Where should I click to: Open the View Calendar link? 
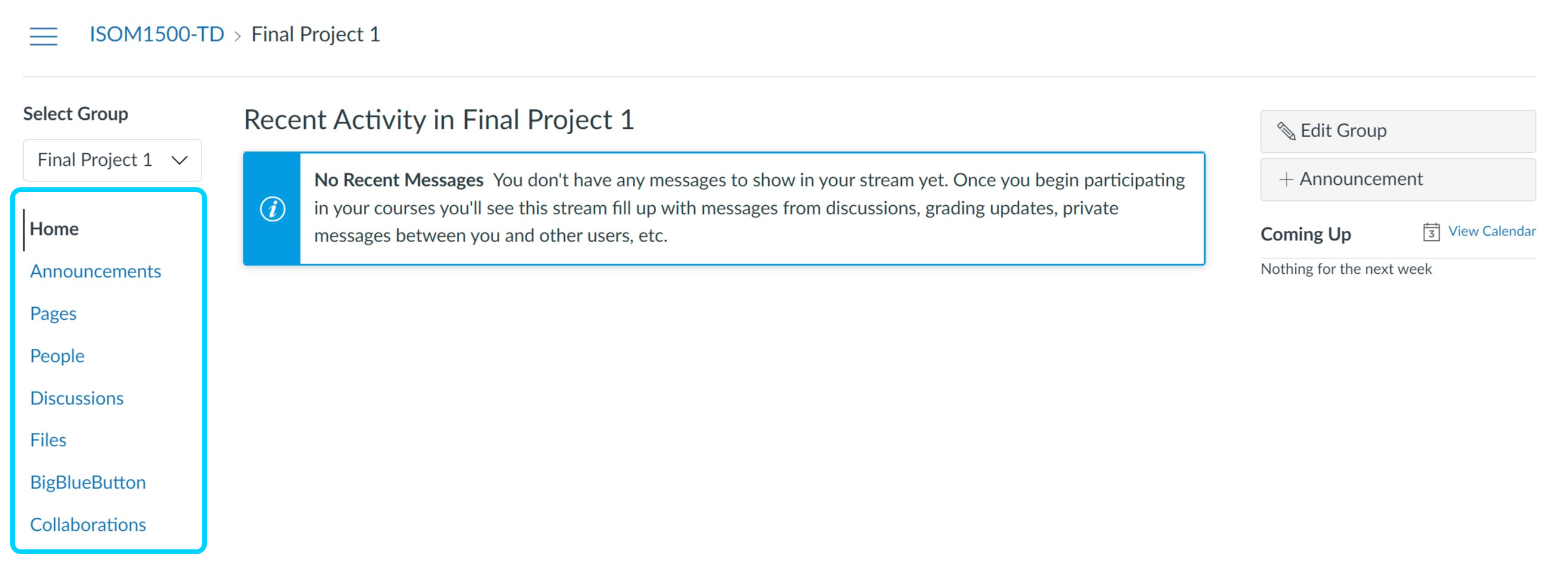[1491, 231]
